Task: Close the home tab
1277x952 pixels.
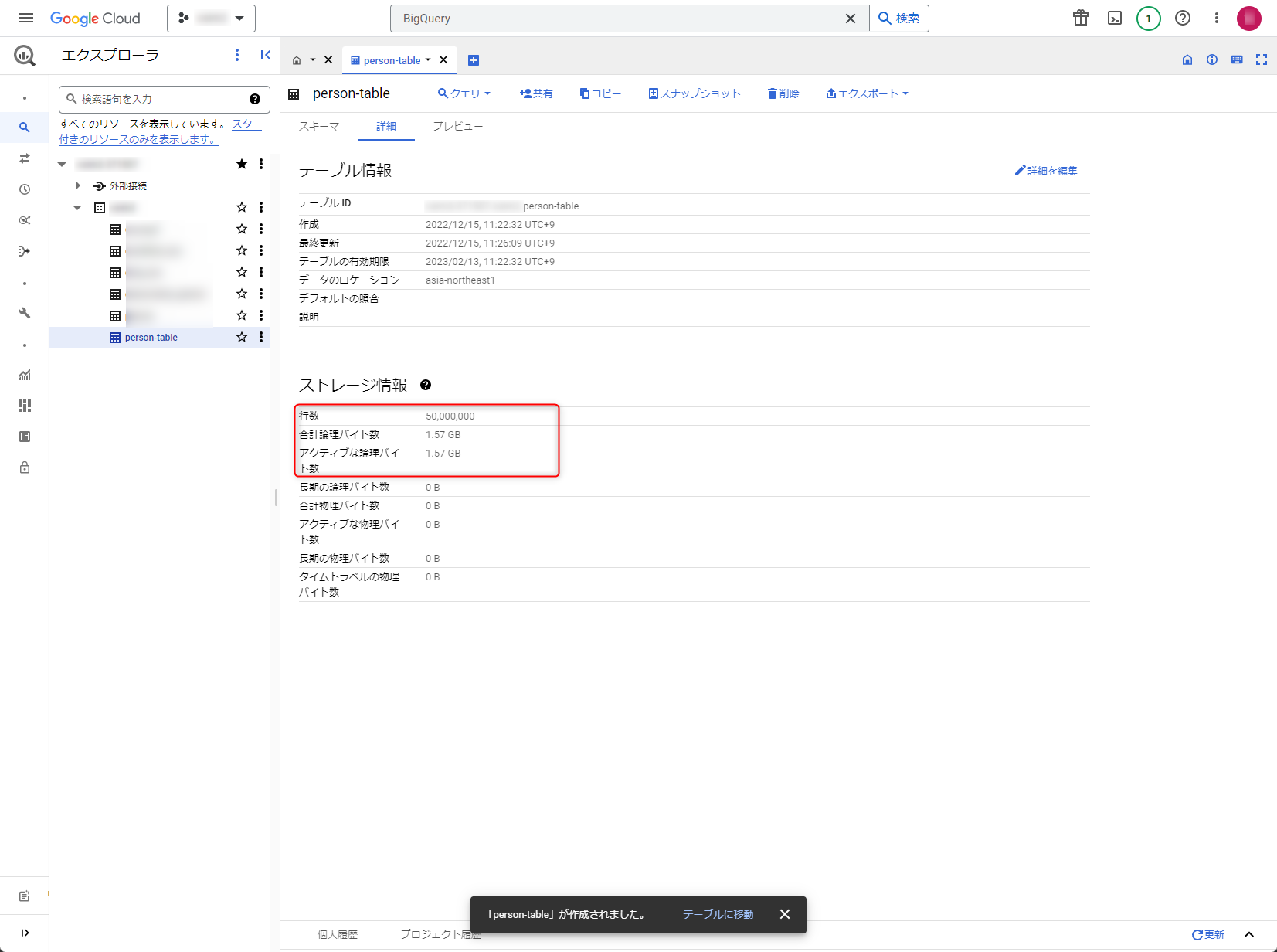Action: point(328,59)
